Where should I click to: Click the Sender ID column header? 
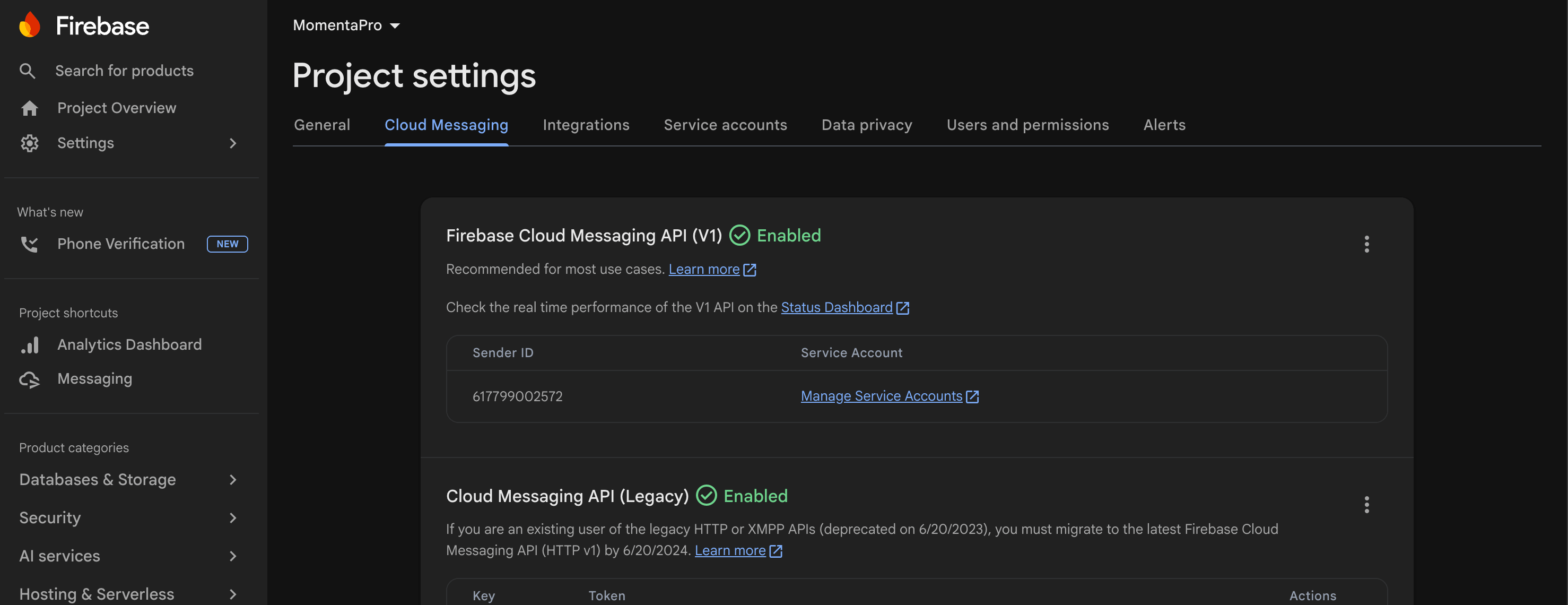tap(503, 353)
